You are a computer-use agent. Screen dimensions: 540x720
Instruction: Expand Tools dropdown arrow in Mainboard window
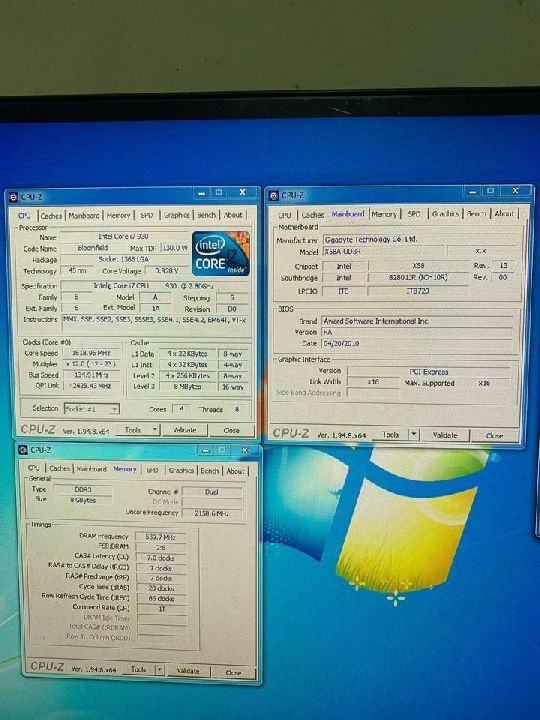pyautogui.click(x=414, y=434)
